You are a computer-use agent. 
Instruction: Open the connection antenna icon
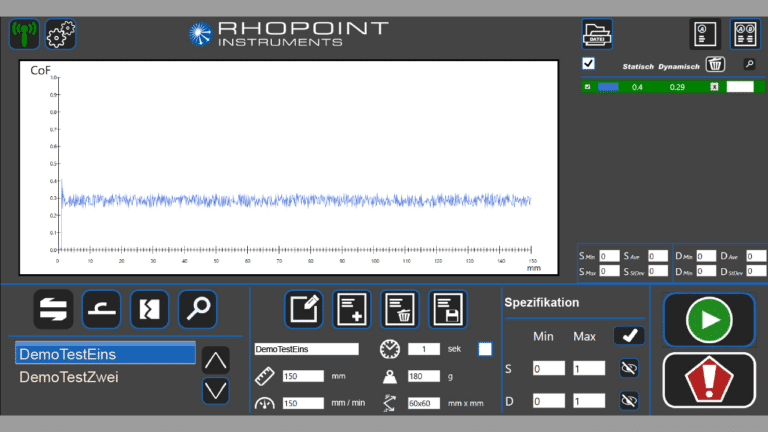point(24,34)
